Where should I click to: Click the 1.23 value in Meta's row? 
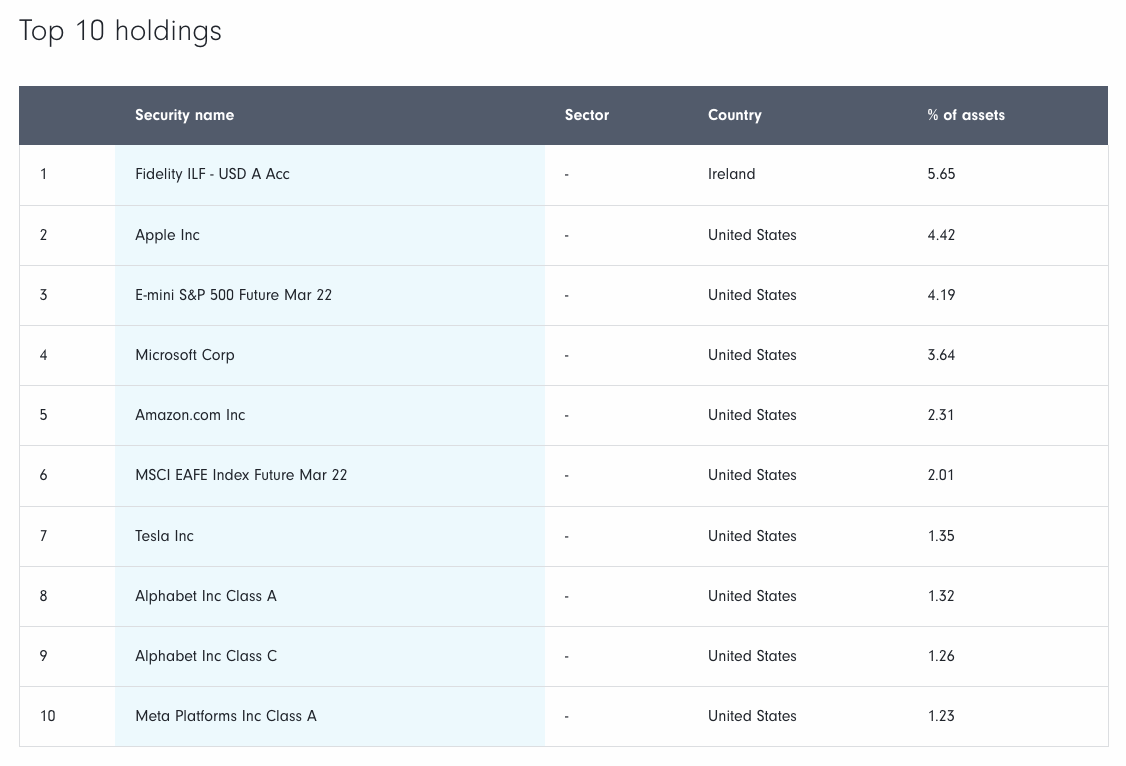click(941, 716)
